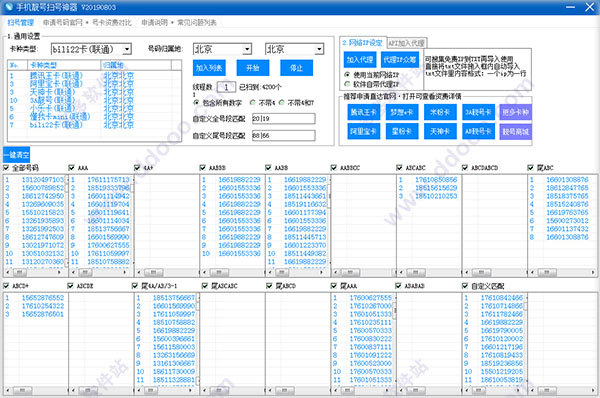Click the 停止 stop button

pos(297,68)
